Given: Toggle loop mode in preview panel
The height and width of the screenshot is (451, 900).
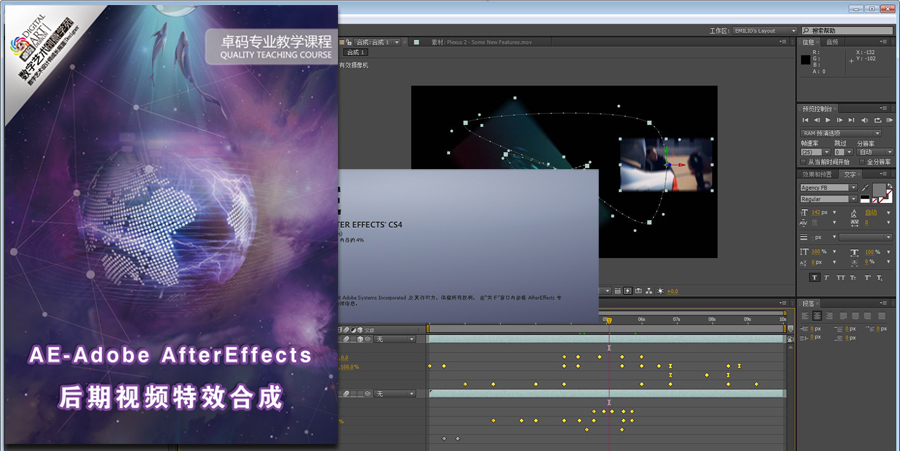Looking at the screenshot, I should tap(878, 120).
